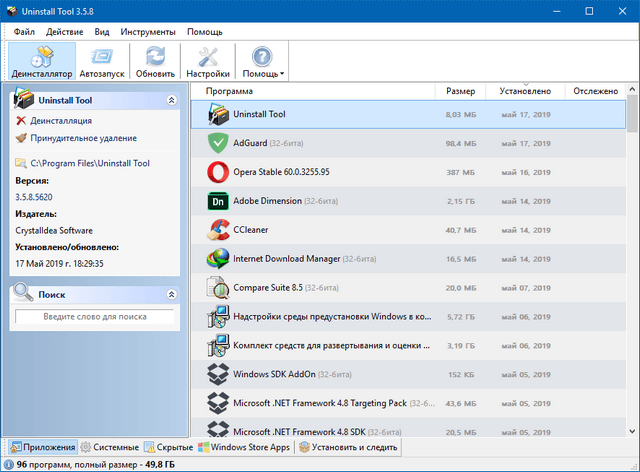
Task: Switch to the Системные tab
Action: point(110,447)
